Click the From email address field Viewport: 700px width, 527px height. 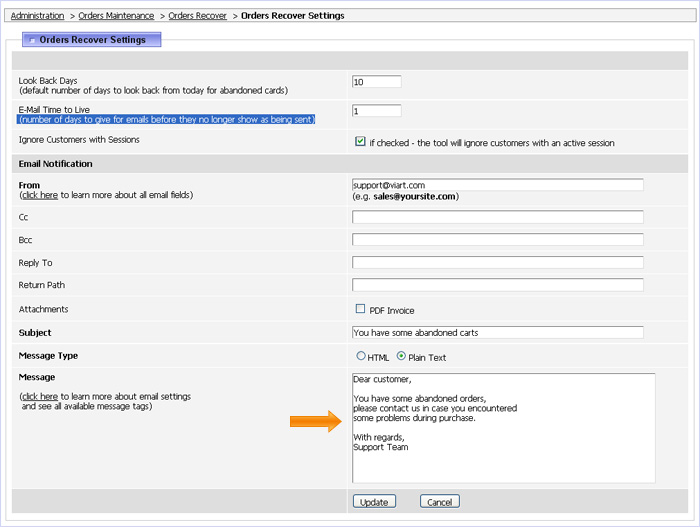498,185
